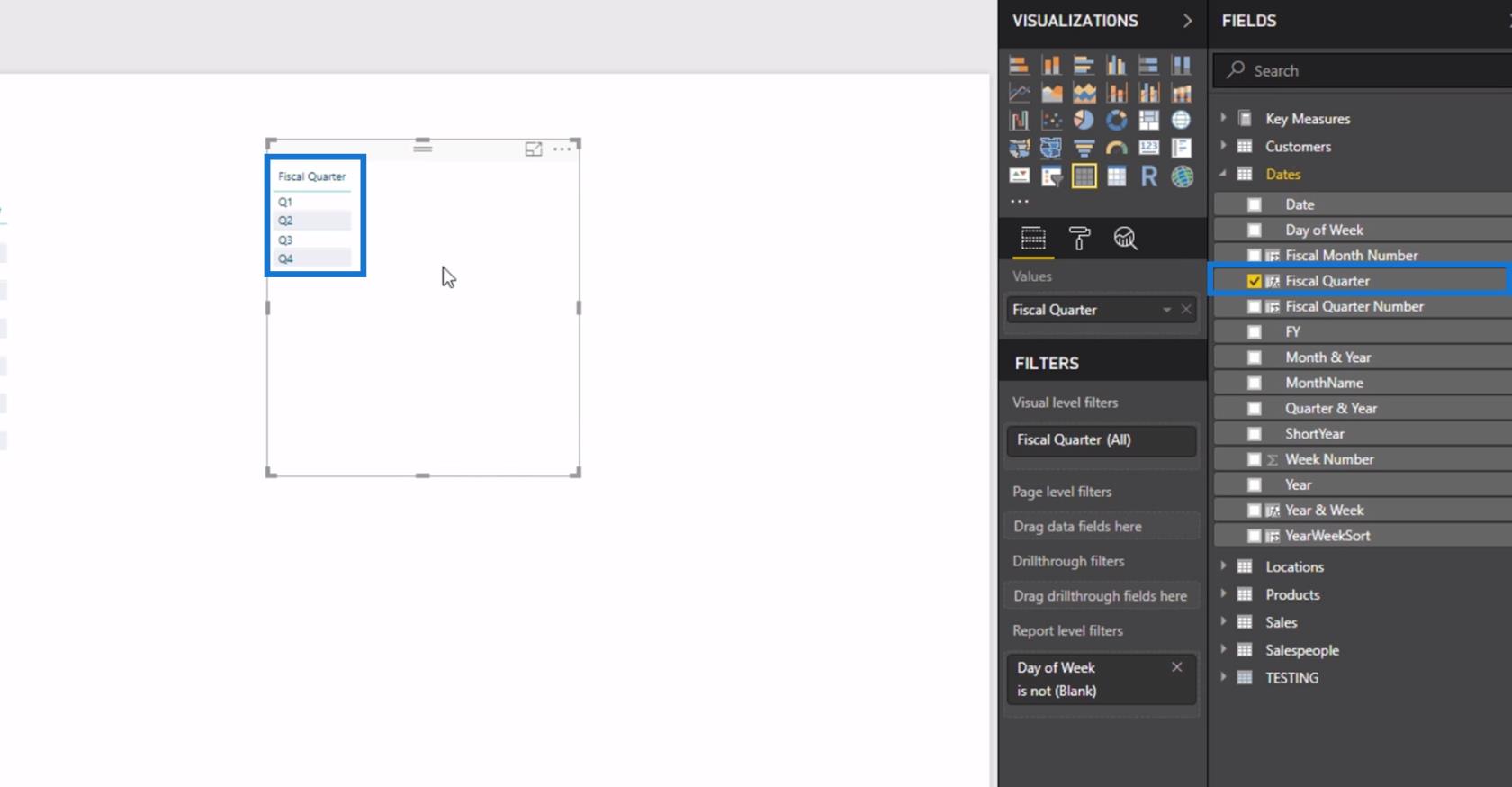Select the Stacked area chart visual

[x=1084, y=93]
